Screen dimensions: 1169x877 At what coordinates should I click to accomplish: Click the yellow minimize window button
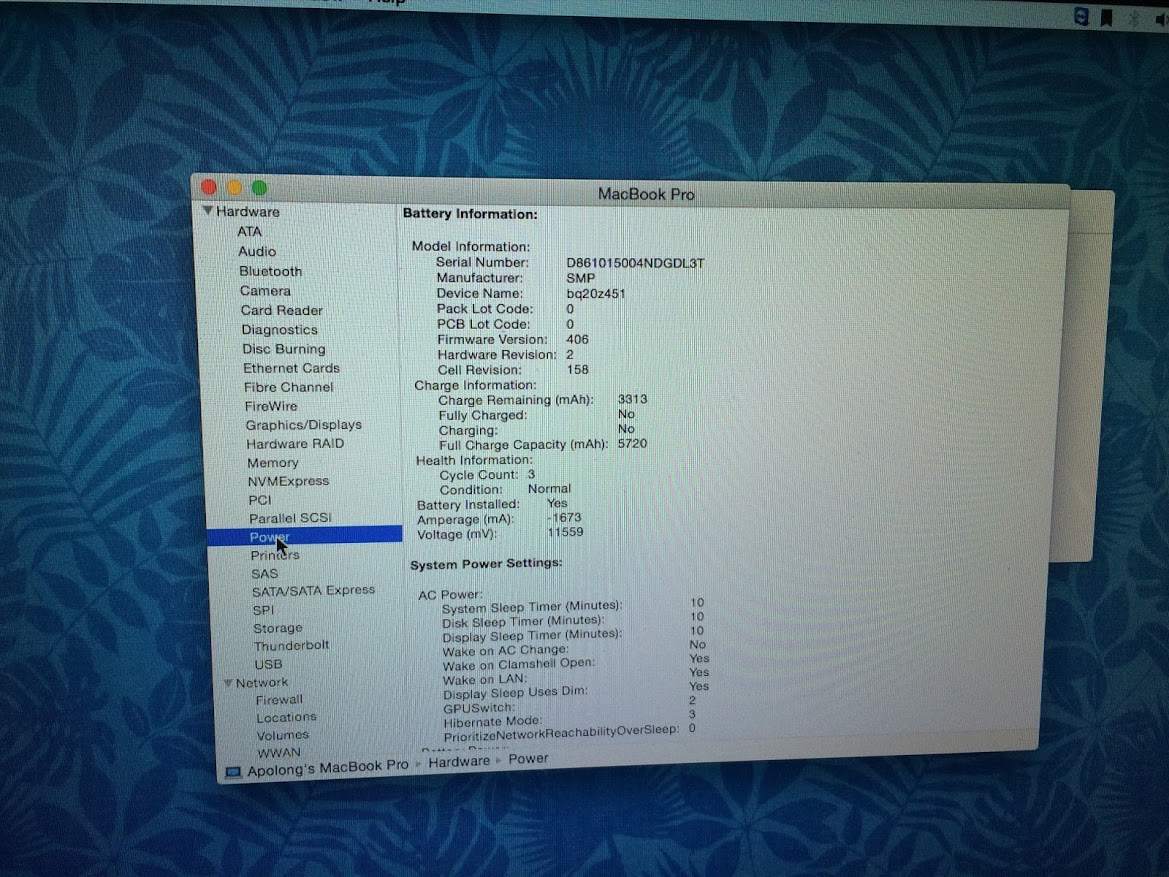234,188
